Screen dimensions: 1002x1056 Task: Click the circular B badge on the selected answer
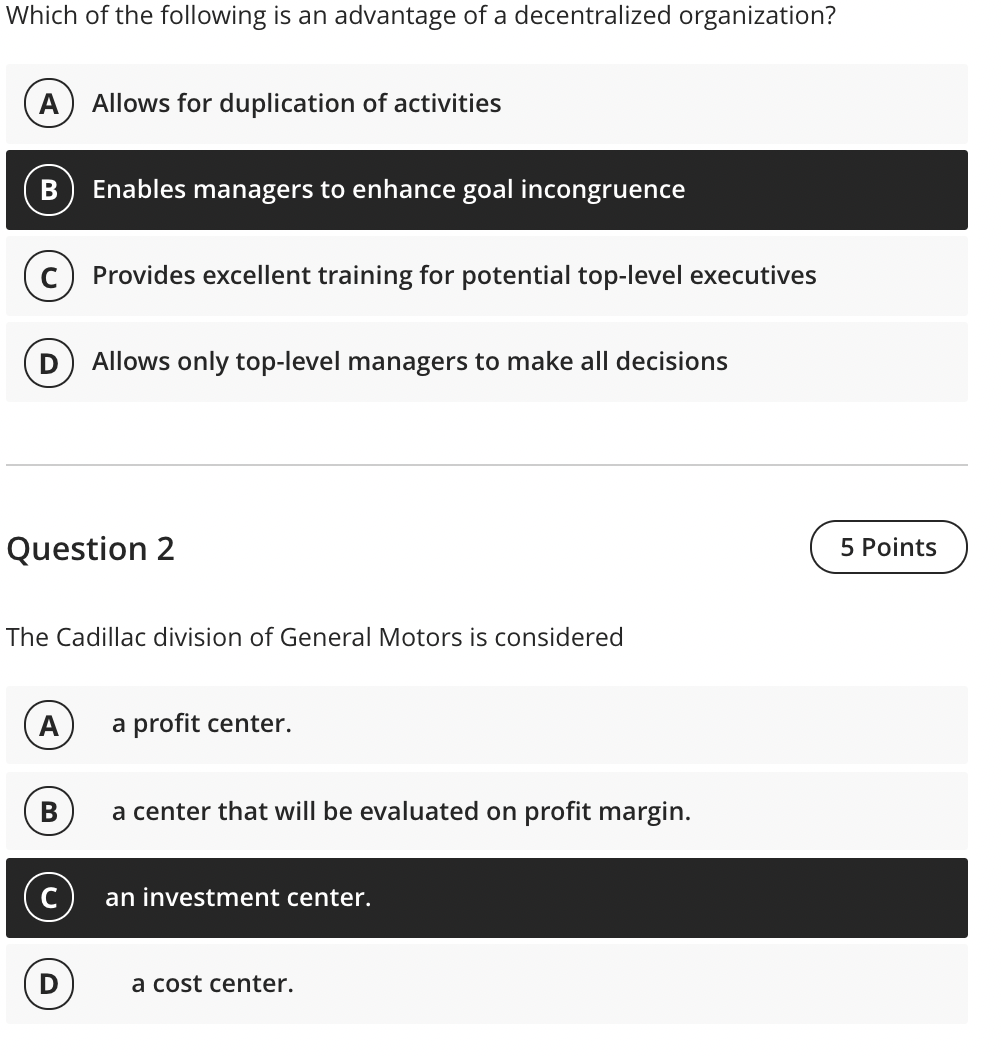tap(47, 189)
